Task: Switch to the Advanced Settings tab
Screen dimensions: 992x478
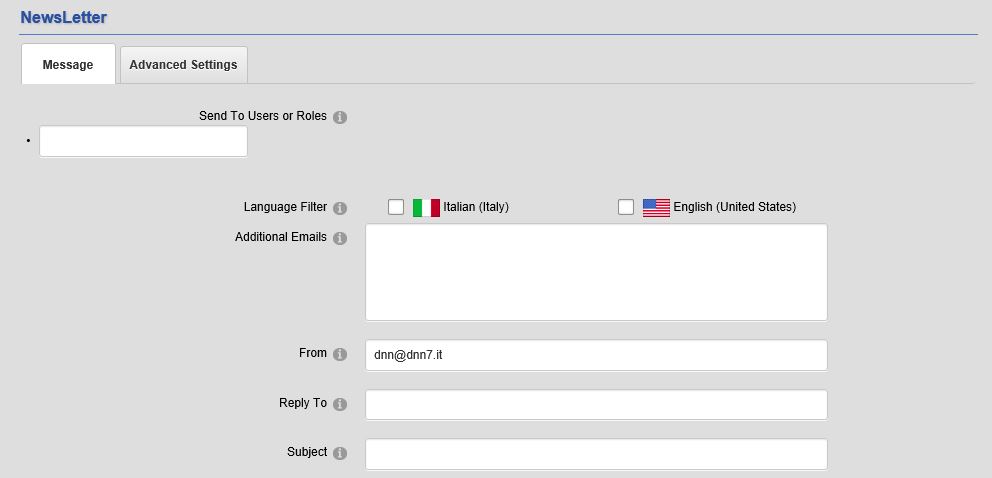Action: 183,64
